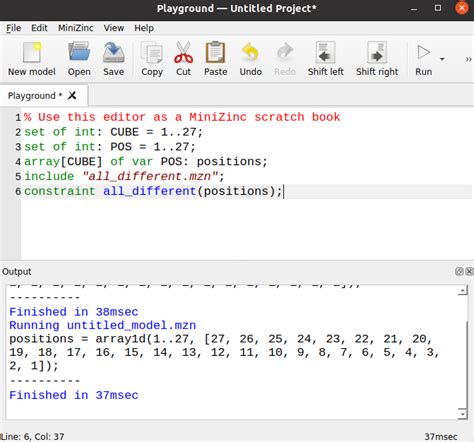474x442 pixels.
Task: Expand the toolbar overflow chevron
Action: [468, 59]
